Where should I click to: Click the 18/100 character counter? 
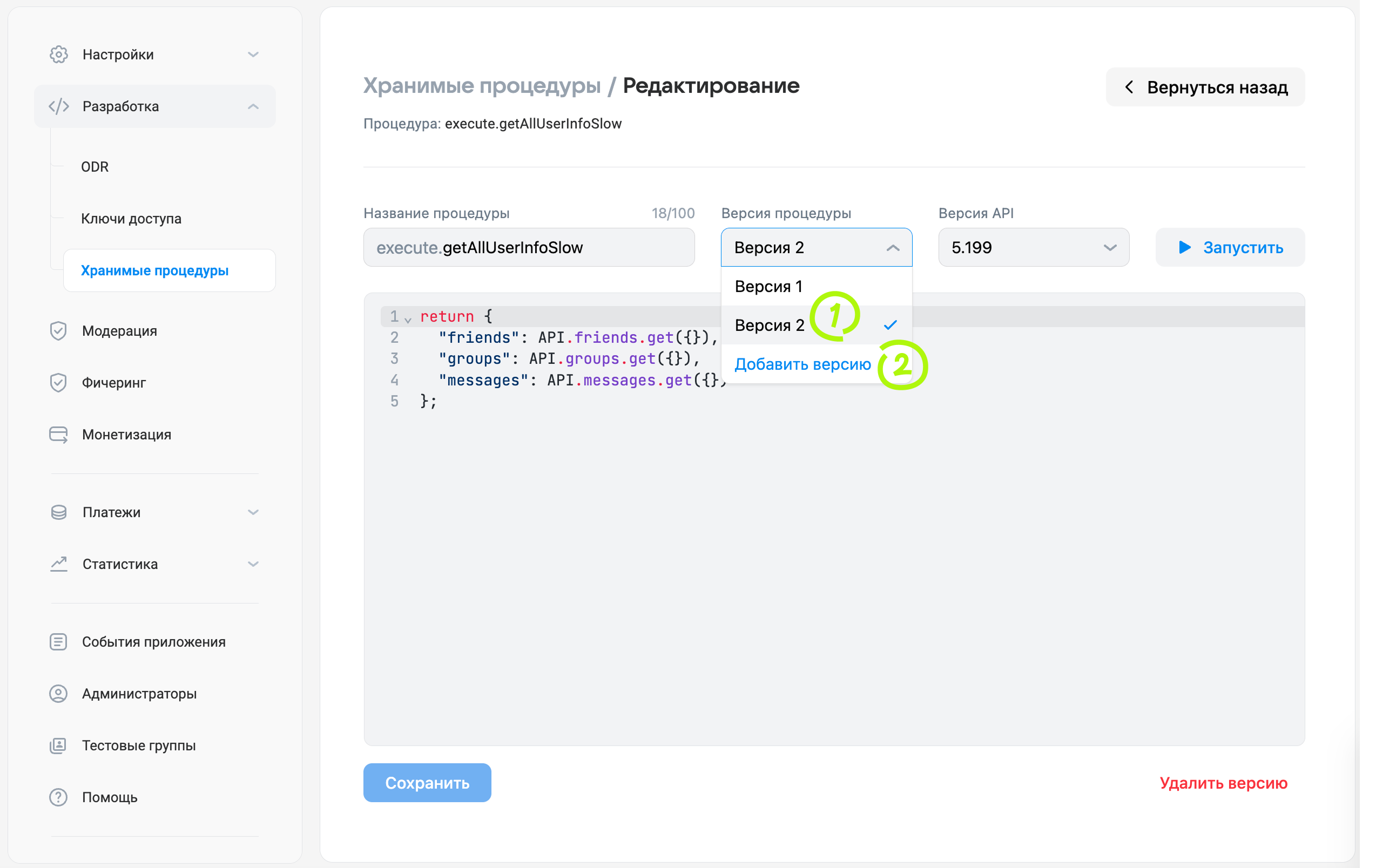673,213
